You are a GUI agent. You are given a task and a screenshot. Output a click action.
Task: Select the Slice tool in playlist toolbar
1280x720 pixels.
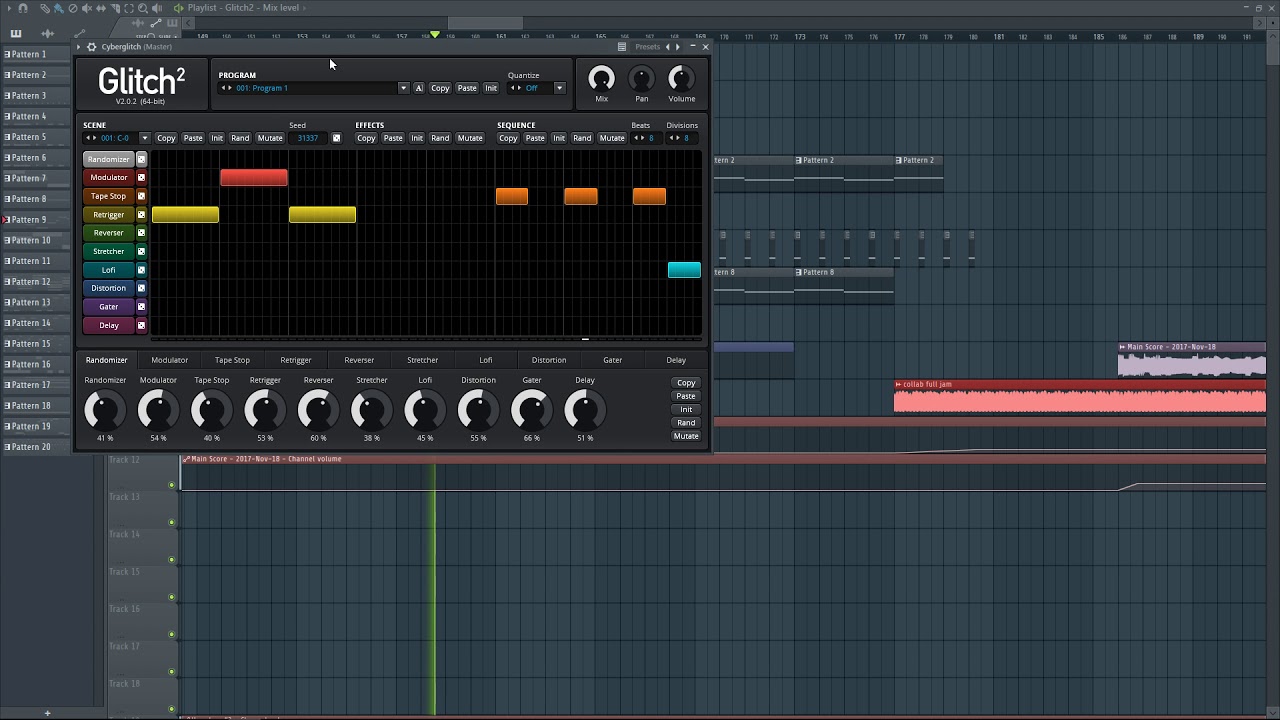click(115, 8)
